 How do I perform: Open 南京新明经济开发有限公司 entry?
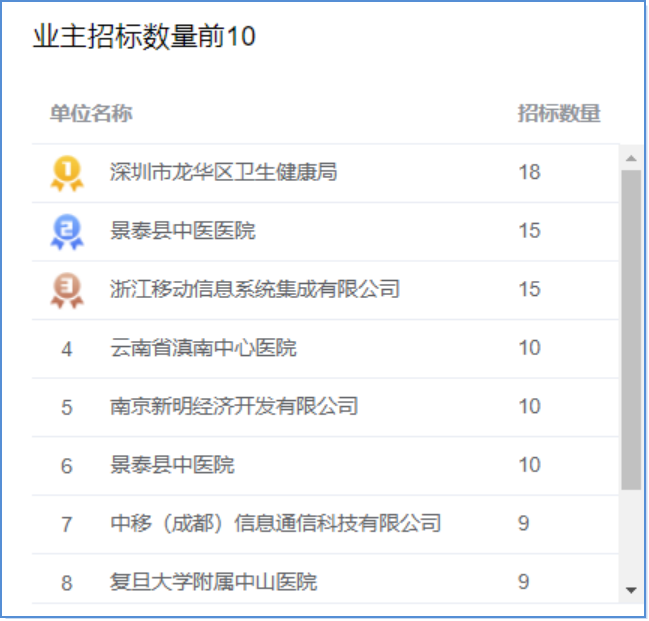coord(325,407)
